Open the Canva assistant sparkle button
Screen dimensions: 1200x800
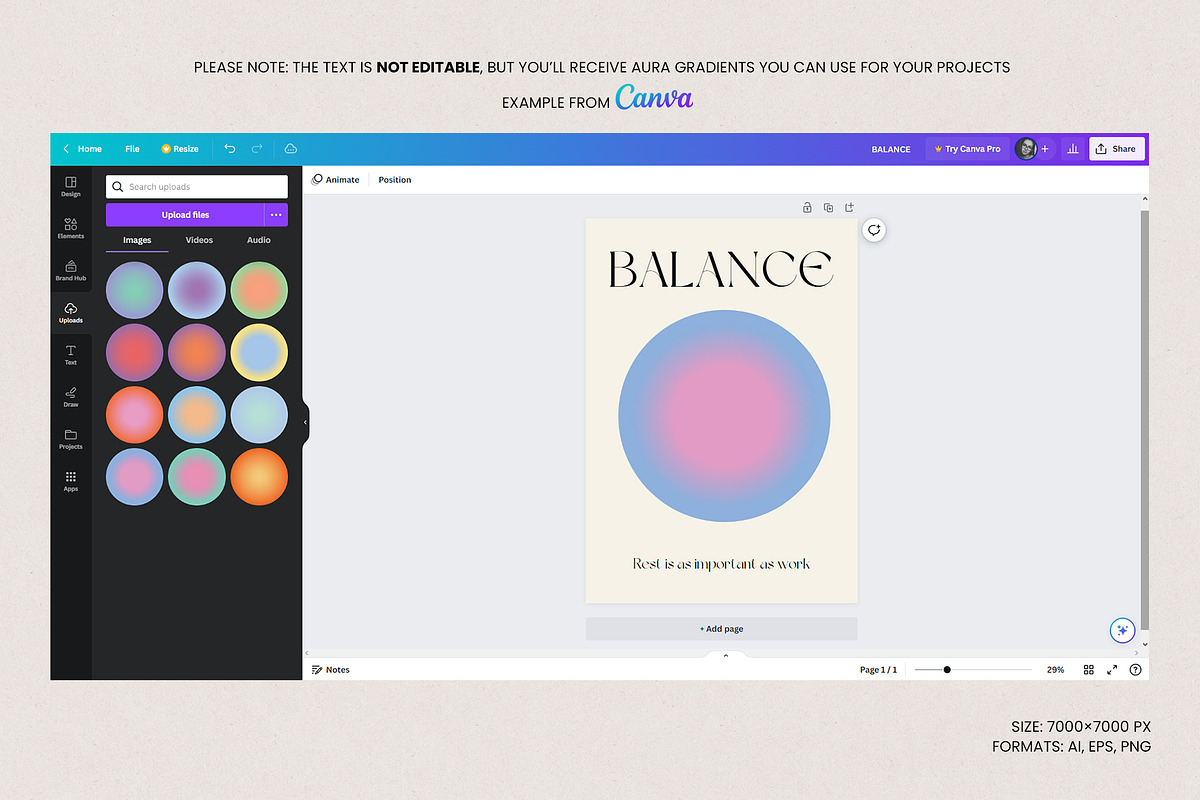pos(1123,630)
